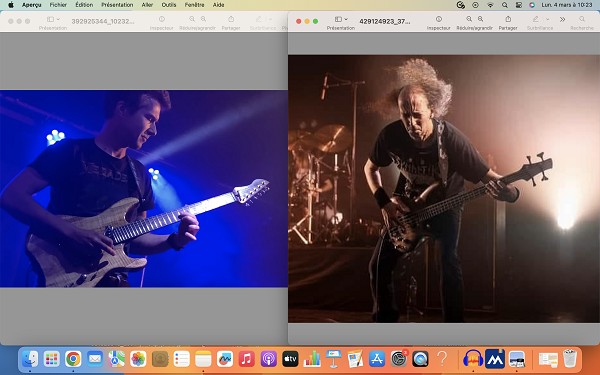Click the blue-lit guitarist photo
600x375 pixels.
coord(144,189)
